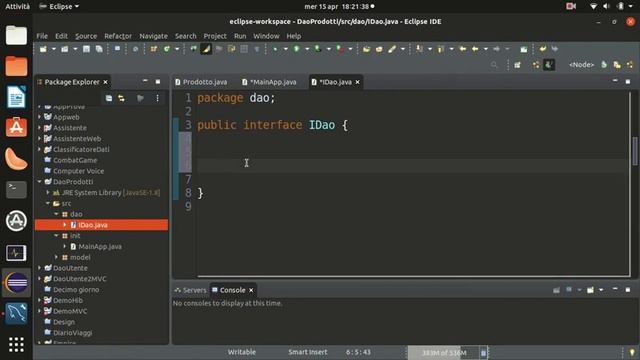Click the Open Perspective icon

pyautogui.click(x=517, y=65)
